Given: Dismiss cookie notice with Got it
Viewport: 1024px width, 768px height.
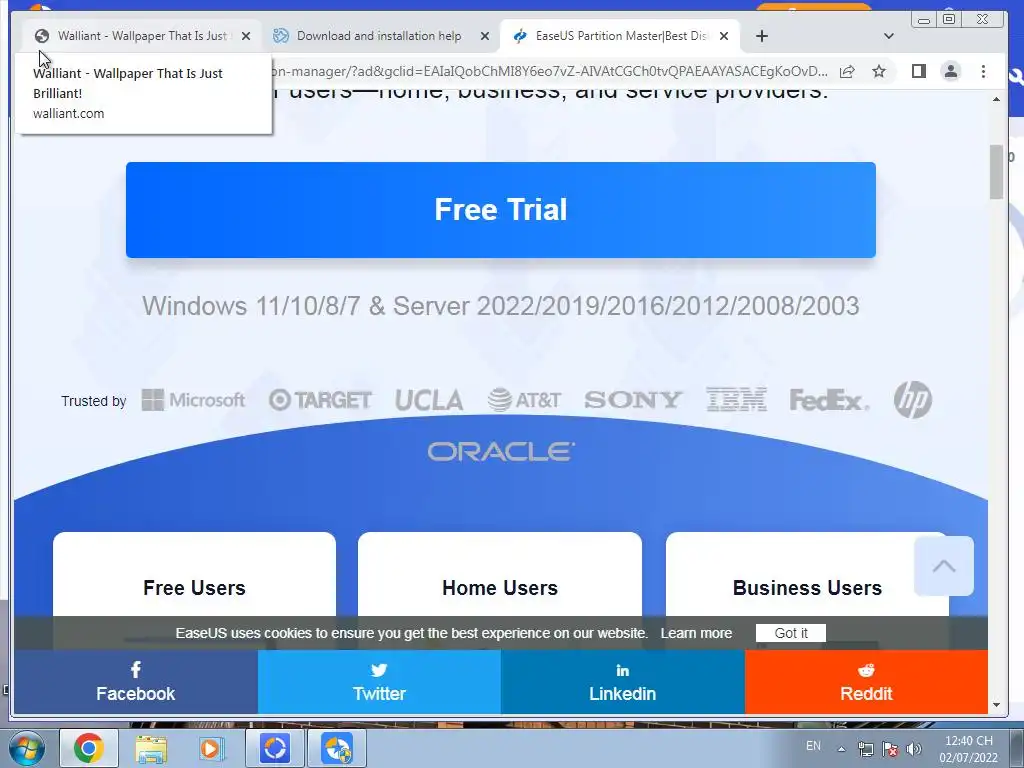Looking at the screenshot, I should [x=791, y=633].
